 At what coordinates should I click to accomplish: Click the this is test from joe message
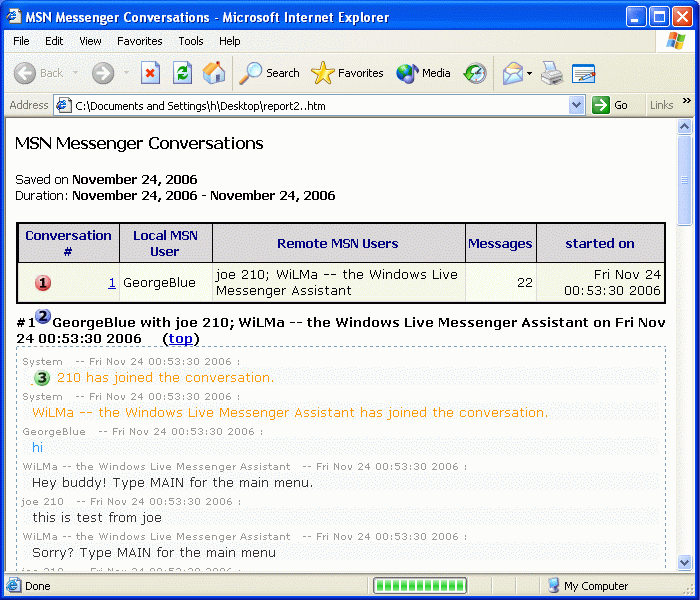[97, 517]
